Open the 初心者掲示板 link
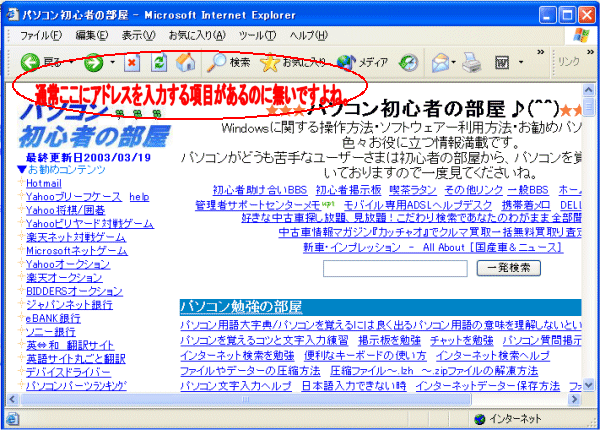 click(348, 190)
